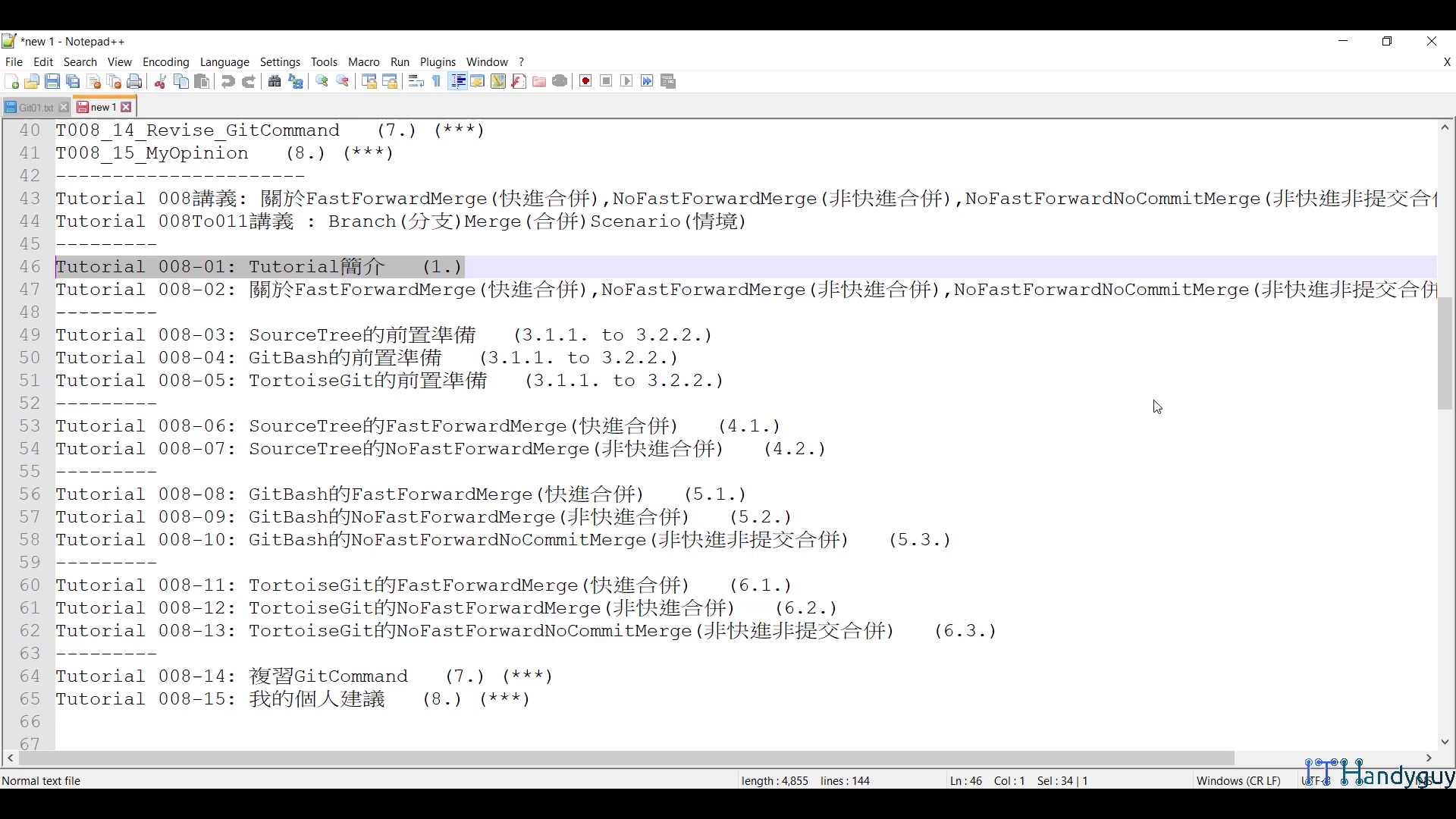Open the Language menu
Screen dimensions: 1456x819
[x=224, y=62]
